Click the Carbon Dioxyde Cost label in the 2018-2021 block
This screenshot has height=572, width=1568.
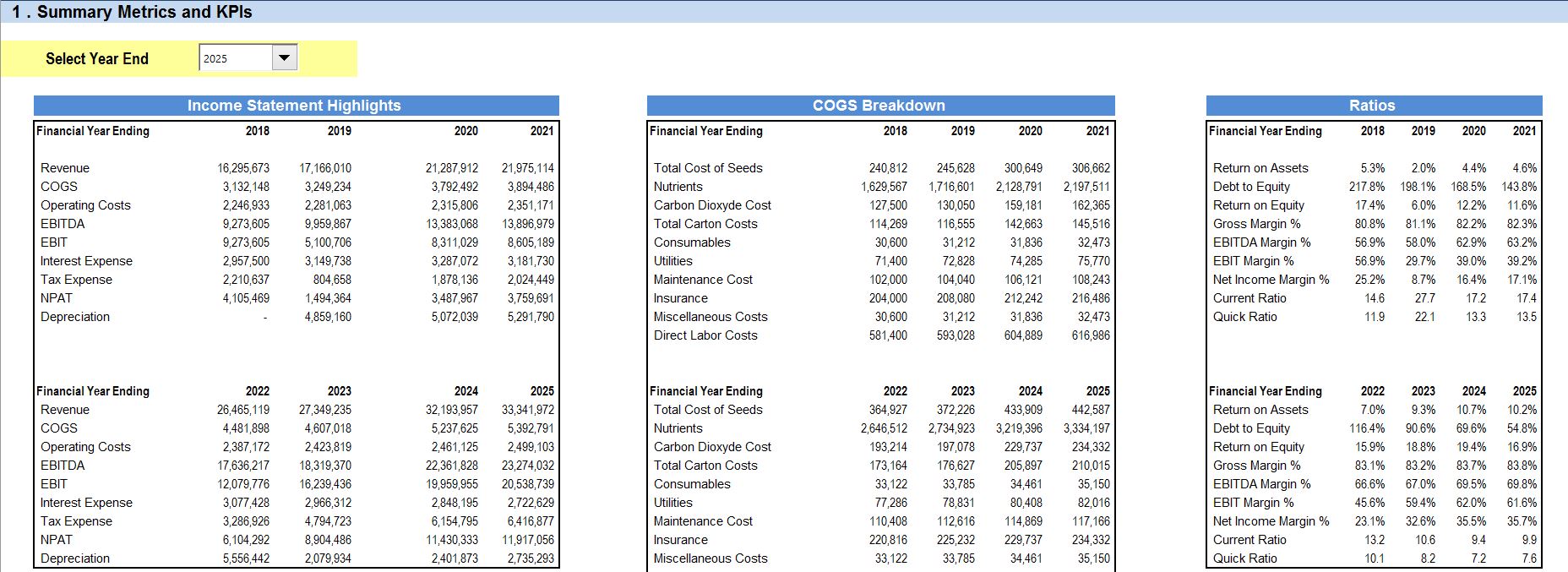pyautogui.click(x=712, y=205)
